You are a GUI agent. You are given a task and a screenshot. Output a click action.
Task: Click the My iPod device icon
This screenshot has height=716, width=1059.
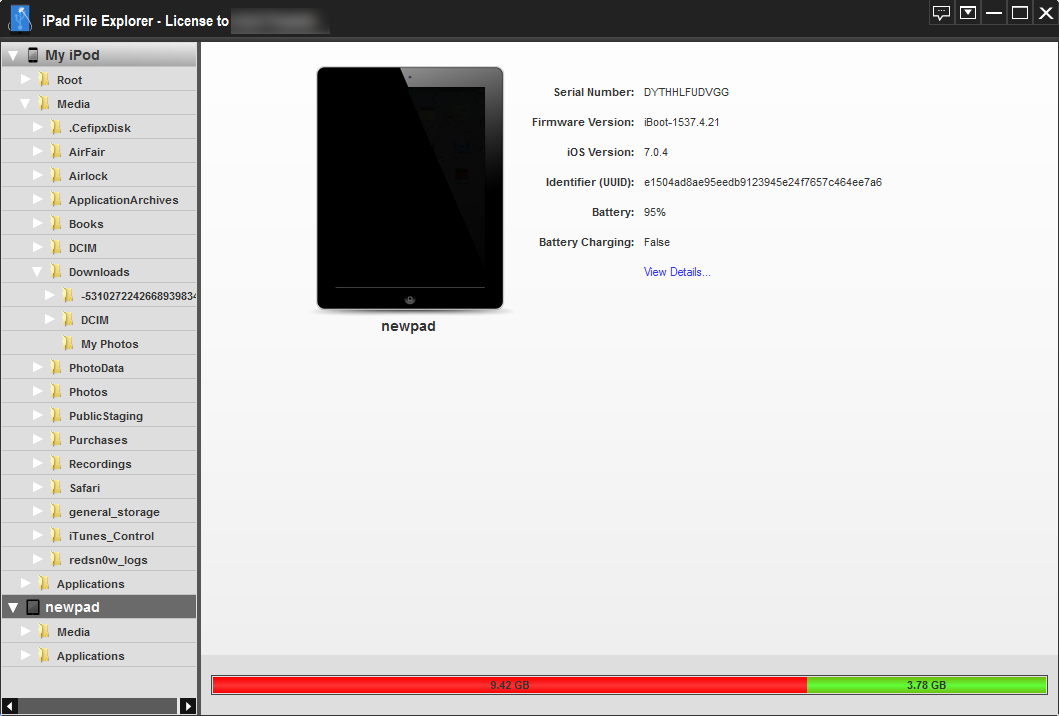32,55
